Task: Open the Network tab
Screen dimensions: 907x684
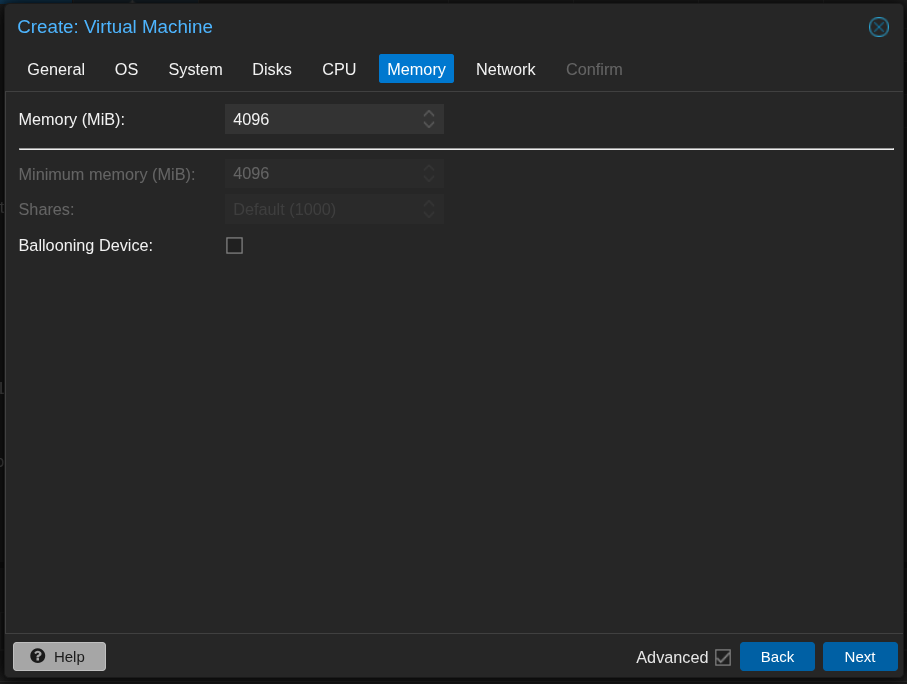Action: coord(505,69)
